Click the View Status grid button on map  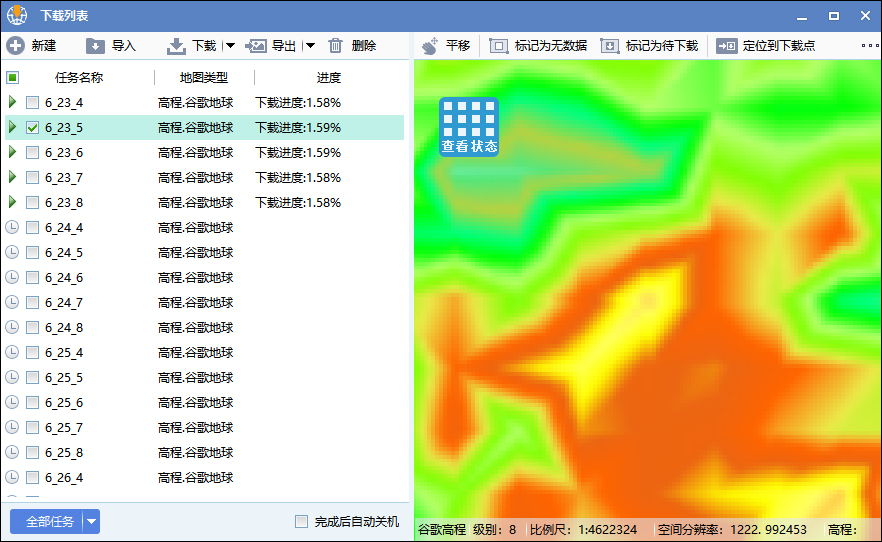pyautogui.click(x=469, y=127)
